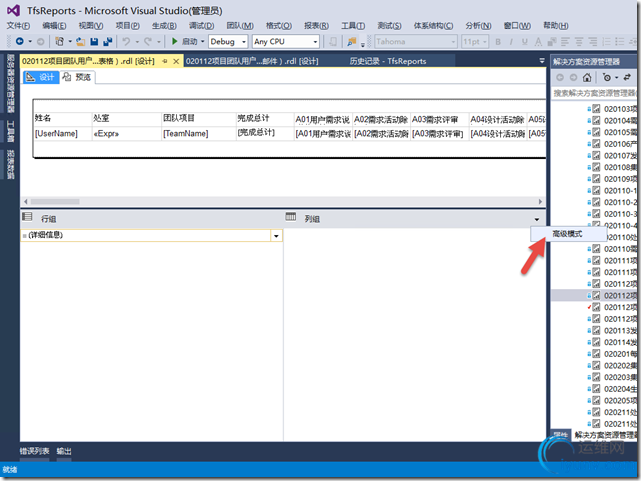
Task: Open the 工具(T) menu
Action: [x=353, y=26]
